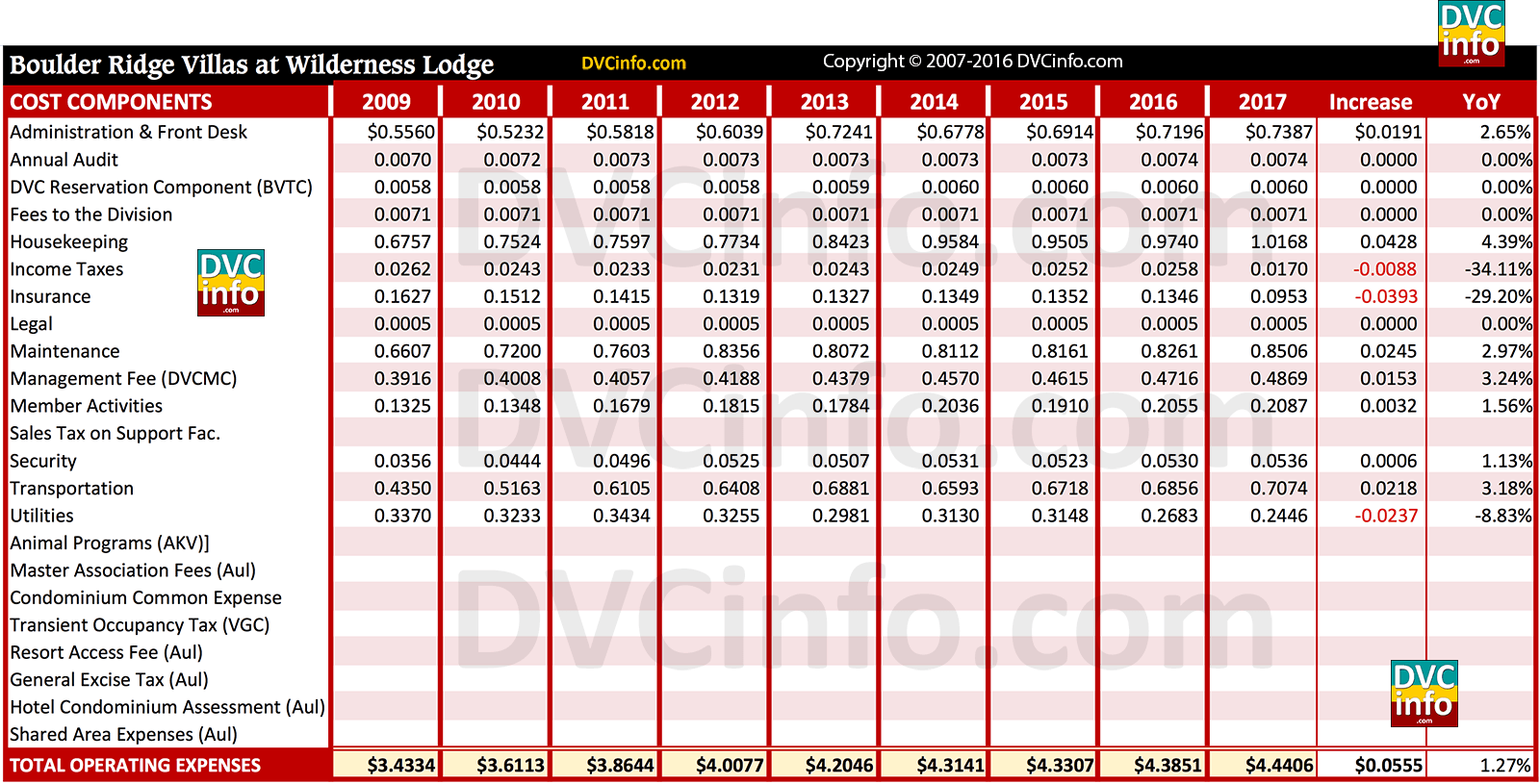Screen dimensions: 1540x784
Task: Click Maintenance 2012 value 0.8356
Action: tap(731, 351)
